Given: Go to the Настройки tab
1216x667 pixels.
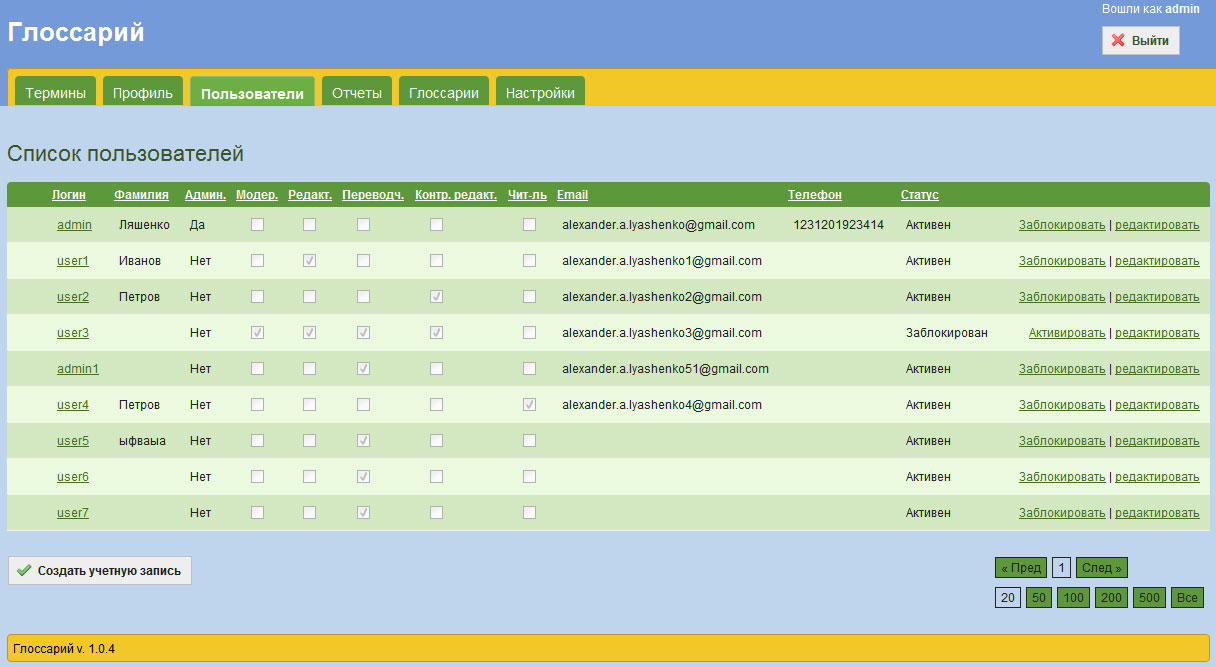Looking at the screenshot, I should click(540, 93).
